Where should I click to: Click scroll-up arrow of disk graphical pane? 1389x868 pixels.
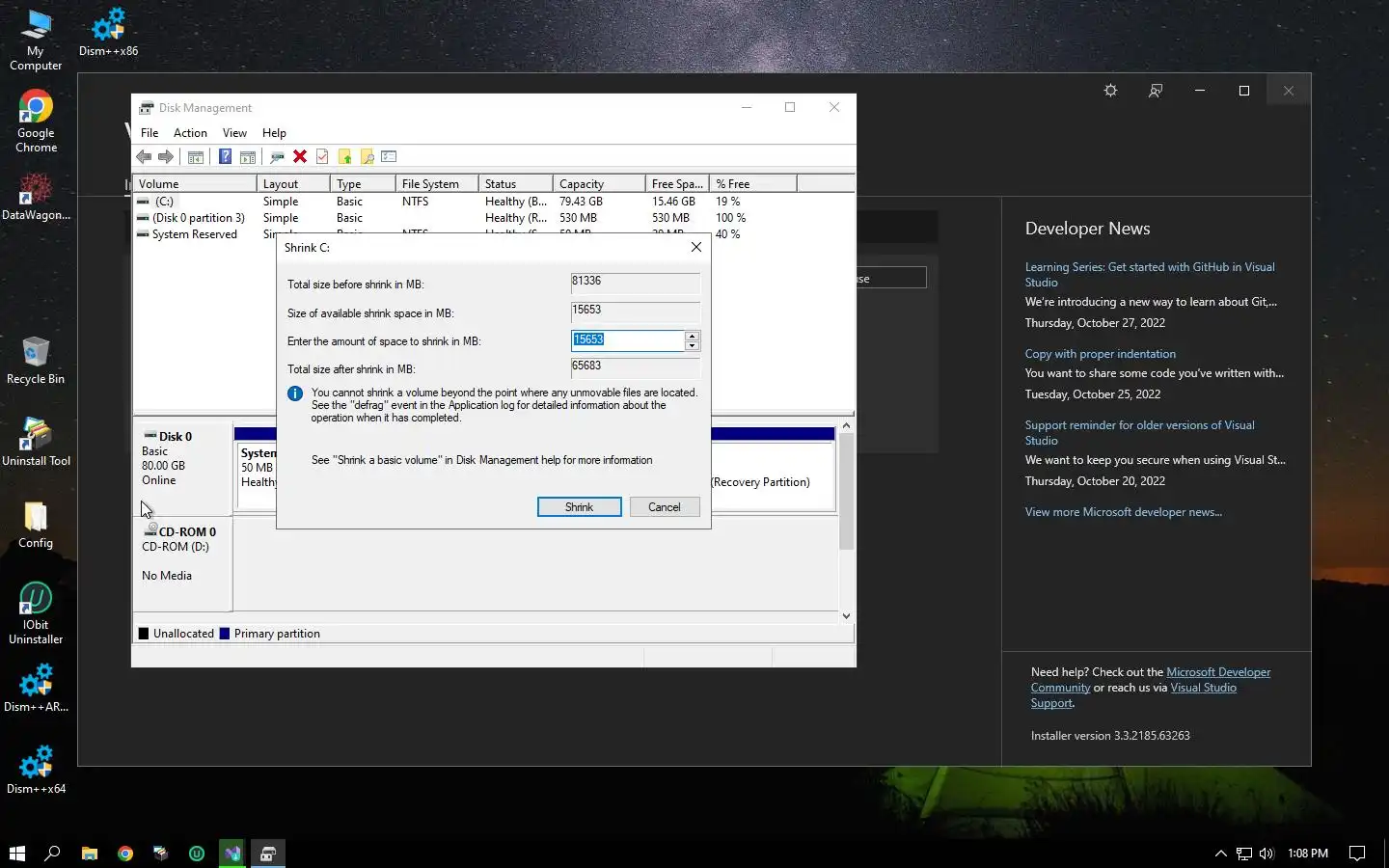[x=846, y=425]
